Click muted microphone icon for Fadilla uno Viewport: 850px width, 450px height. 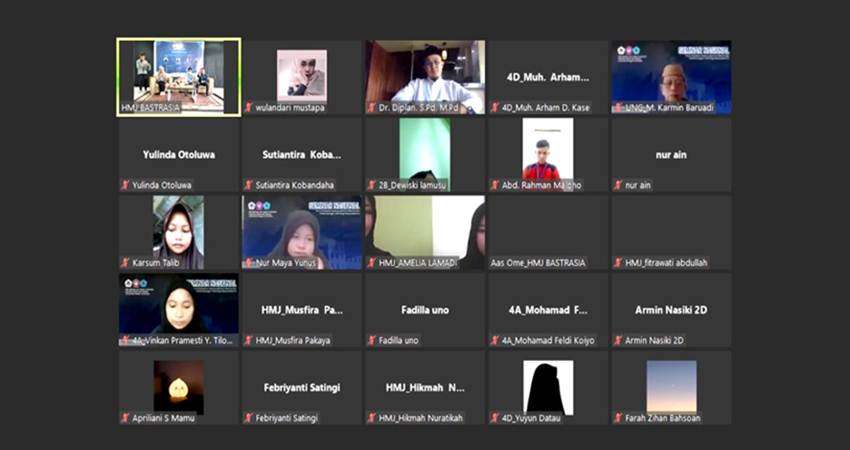point(372,340)
